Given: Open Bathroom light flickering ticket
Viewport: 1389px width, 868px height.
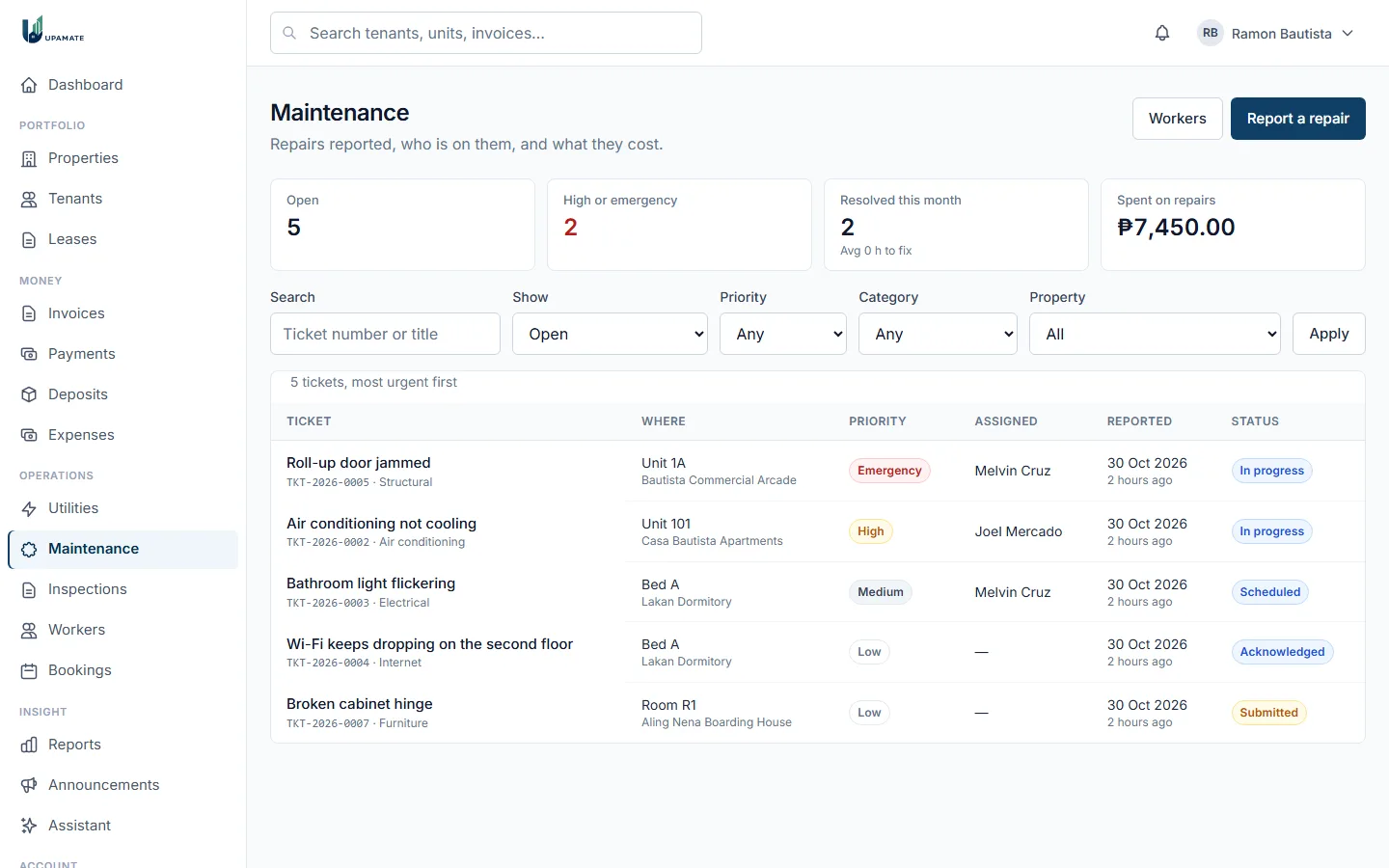Looking at the screenshot, I should coord(370,583).
